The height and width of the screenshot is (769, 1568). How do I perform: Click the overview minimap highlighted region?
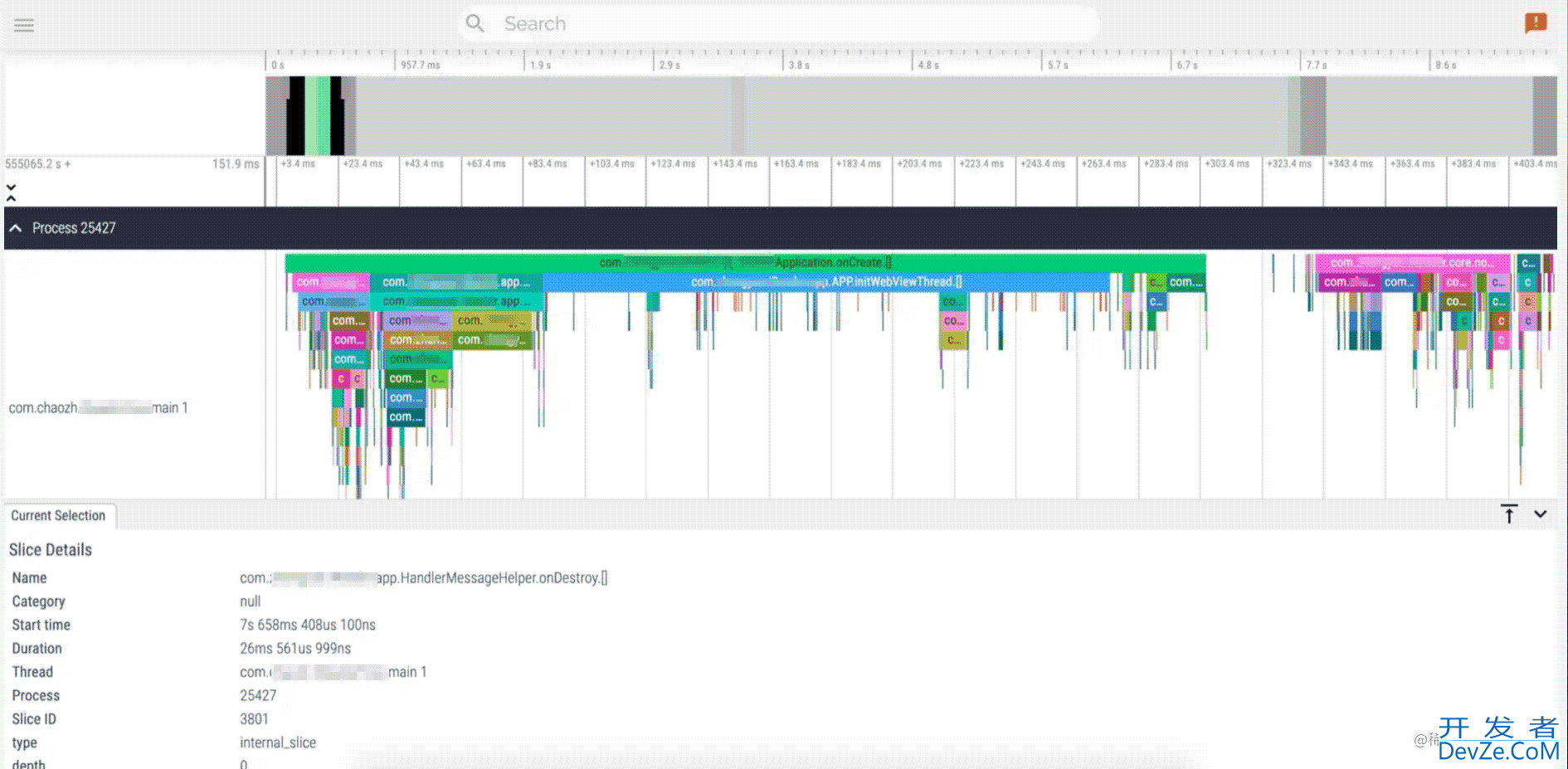314,116
